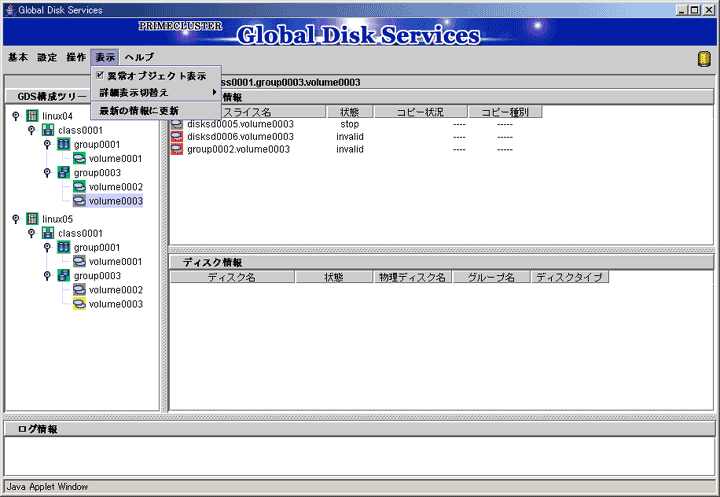Click the yellow cylinder icon at top right
Image resolution: width=720 pixels, height=497 pixels.
[x=704, y=59]
